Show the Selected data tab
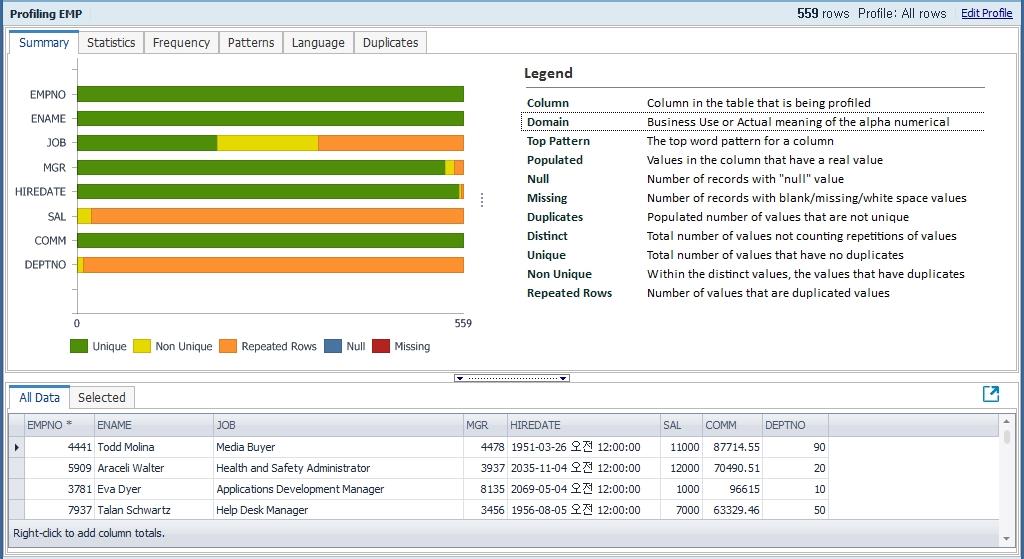The width and height of the screenshot is (1024, 559). pyautogui.click(x=102, y=398)
